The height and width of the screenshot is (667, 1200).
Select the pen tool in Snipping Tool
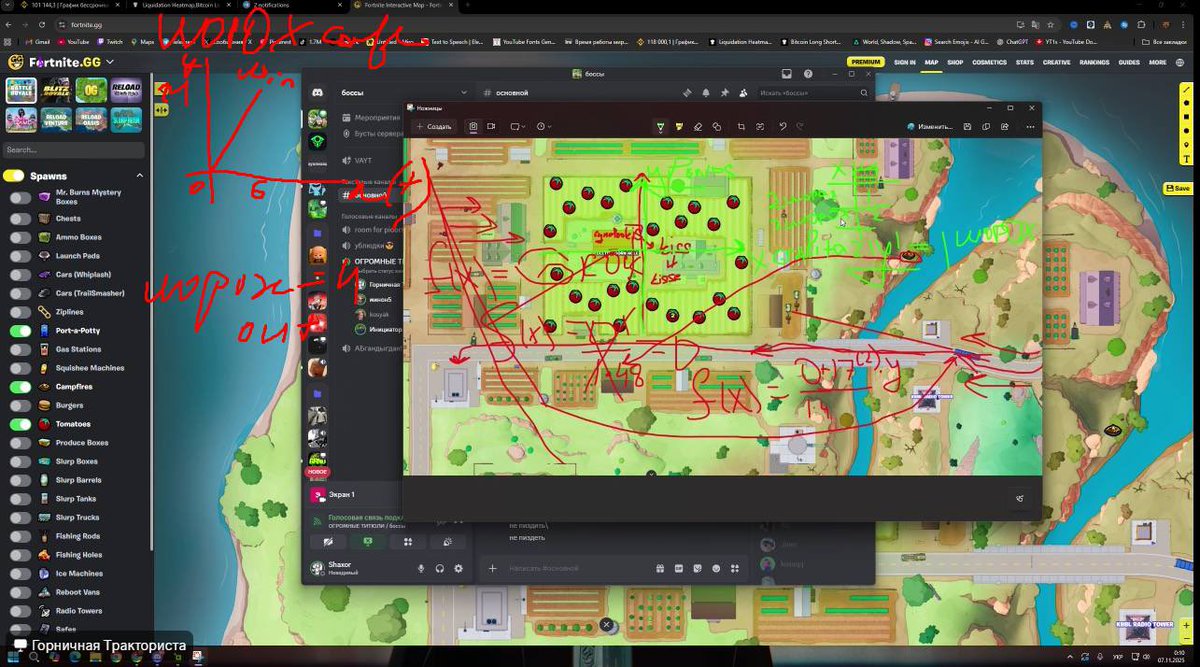point(660,127)
